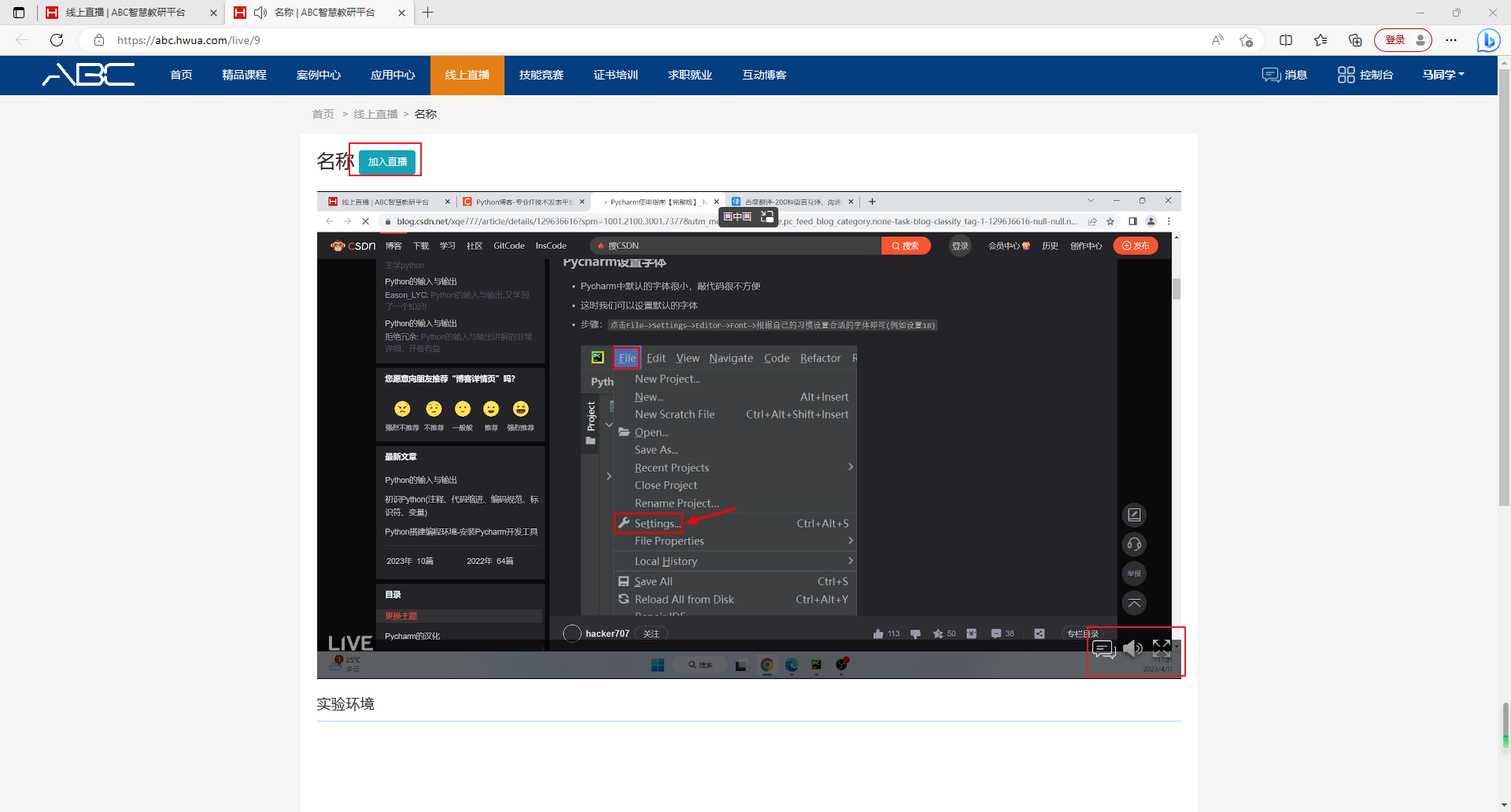The image size is (1511, 812).
Task: Switch to the 名称 | ABC智慧教研平台 tab
Action: tap(324, 13)
